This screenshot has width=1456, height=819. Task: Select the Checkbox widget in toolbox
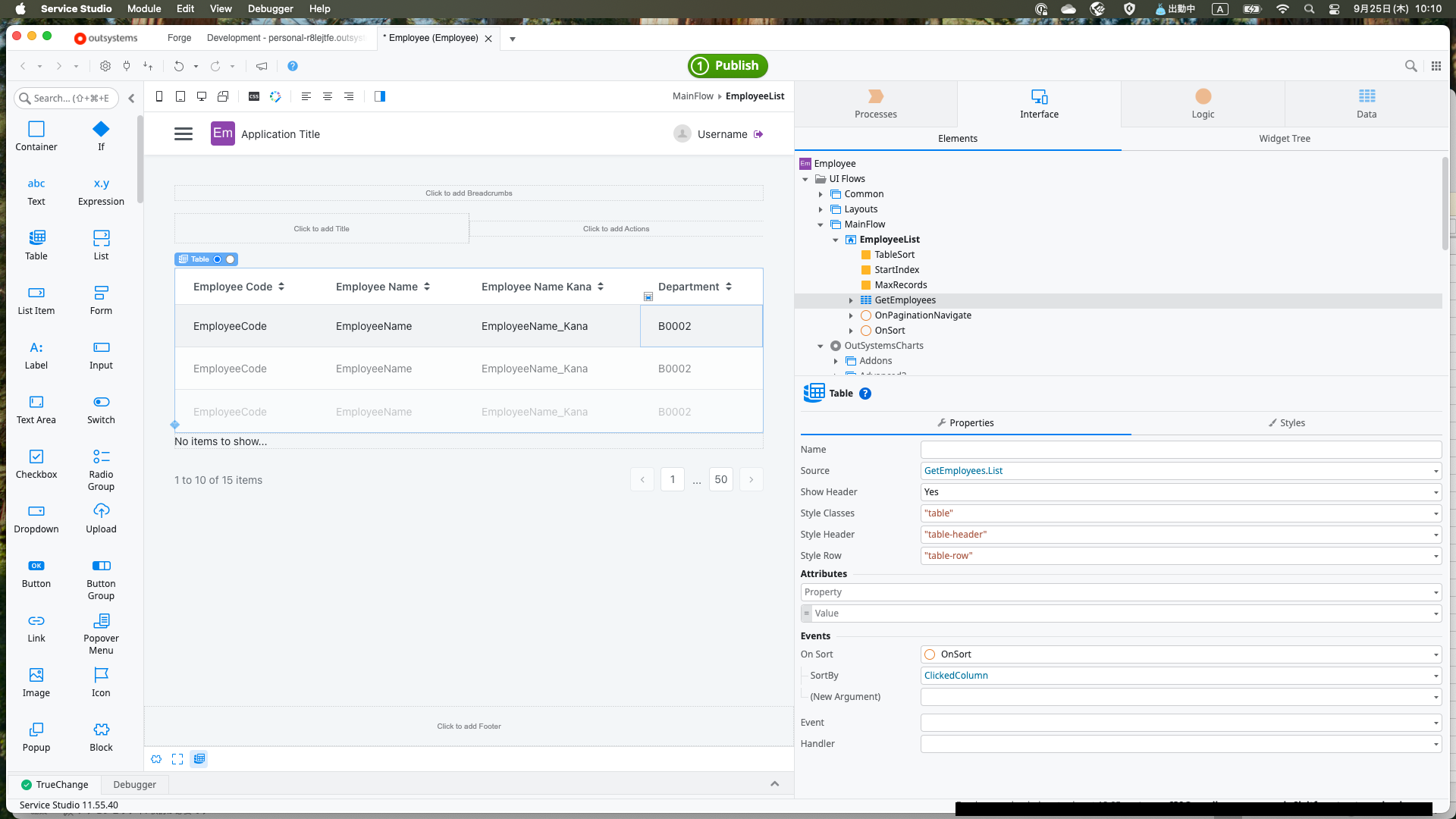[36, 463]
